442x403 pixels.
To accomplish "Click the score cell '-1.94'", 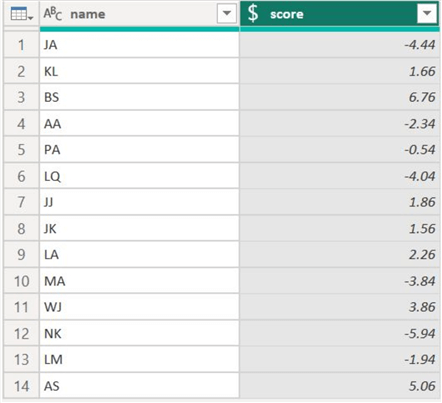I will [340, 360].
